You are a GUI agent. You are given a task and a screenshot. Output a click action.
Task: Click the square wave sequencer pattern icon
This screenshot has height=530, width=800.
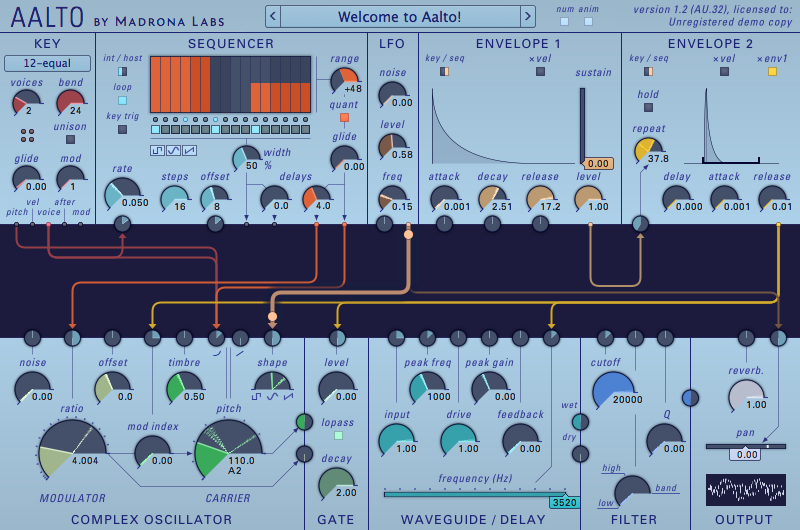point(157,151)
